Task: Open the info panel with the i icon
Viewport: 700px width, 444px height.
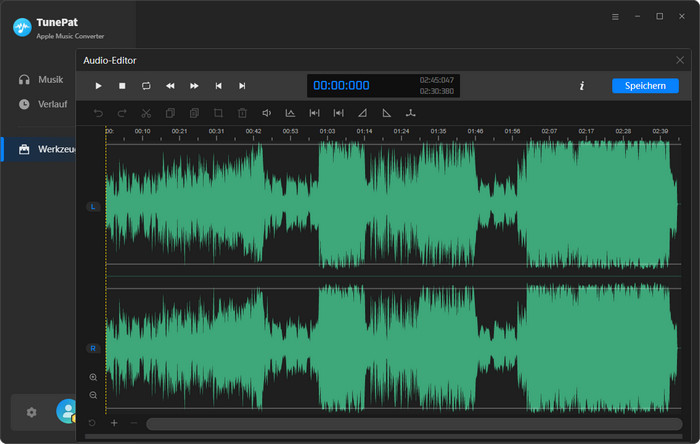Action: click(x=582, y=86)
